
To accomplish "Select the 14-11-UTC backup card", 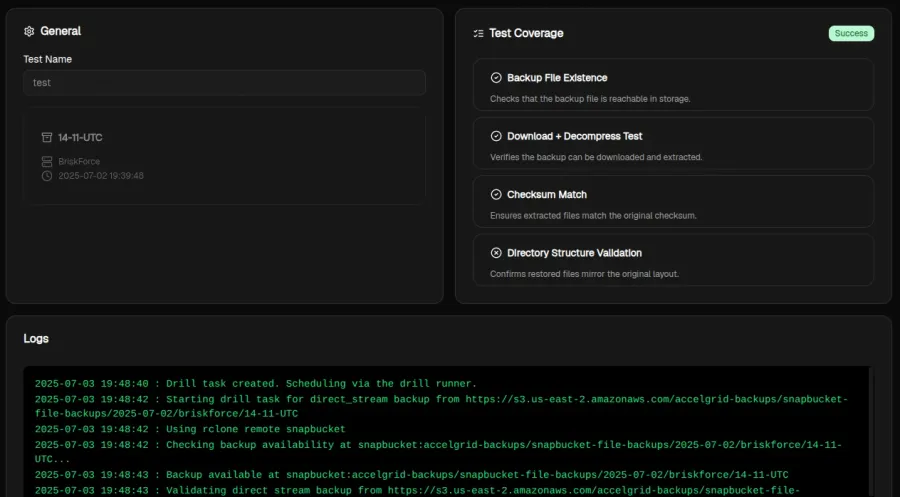I will 224,156.
